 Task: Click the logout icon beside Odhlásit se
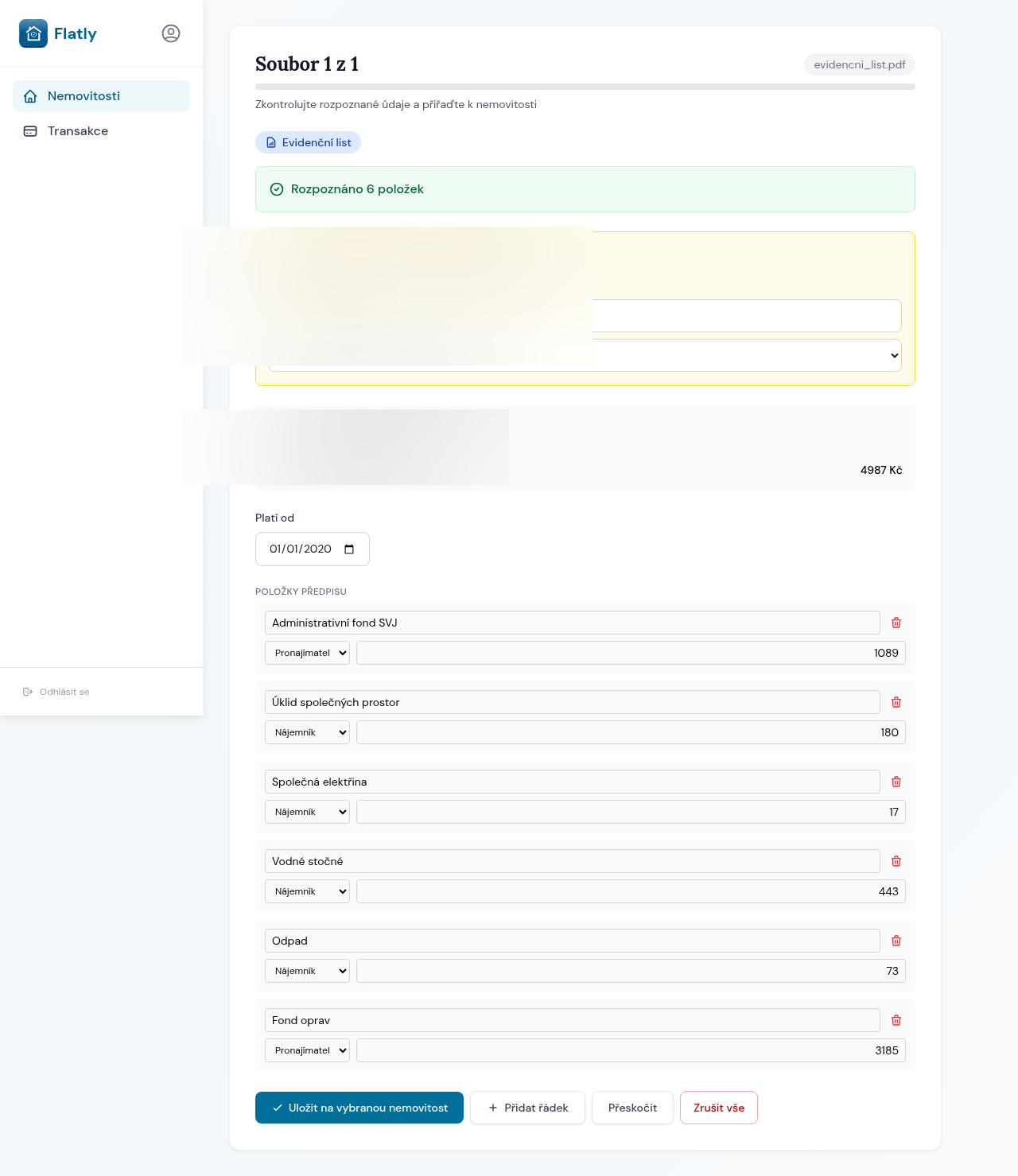(x=28, y=691)
